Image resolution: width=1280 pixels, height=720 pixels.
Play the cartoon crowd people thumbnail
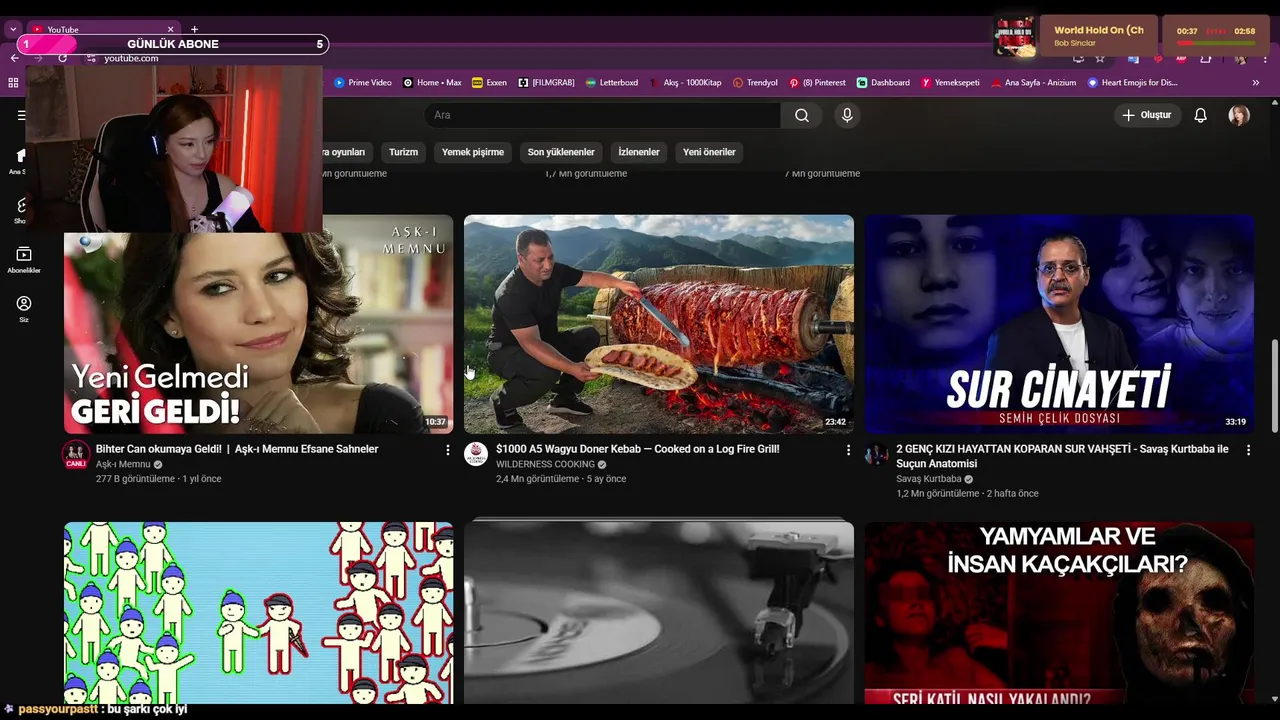pos(258,612)
